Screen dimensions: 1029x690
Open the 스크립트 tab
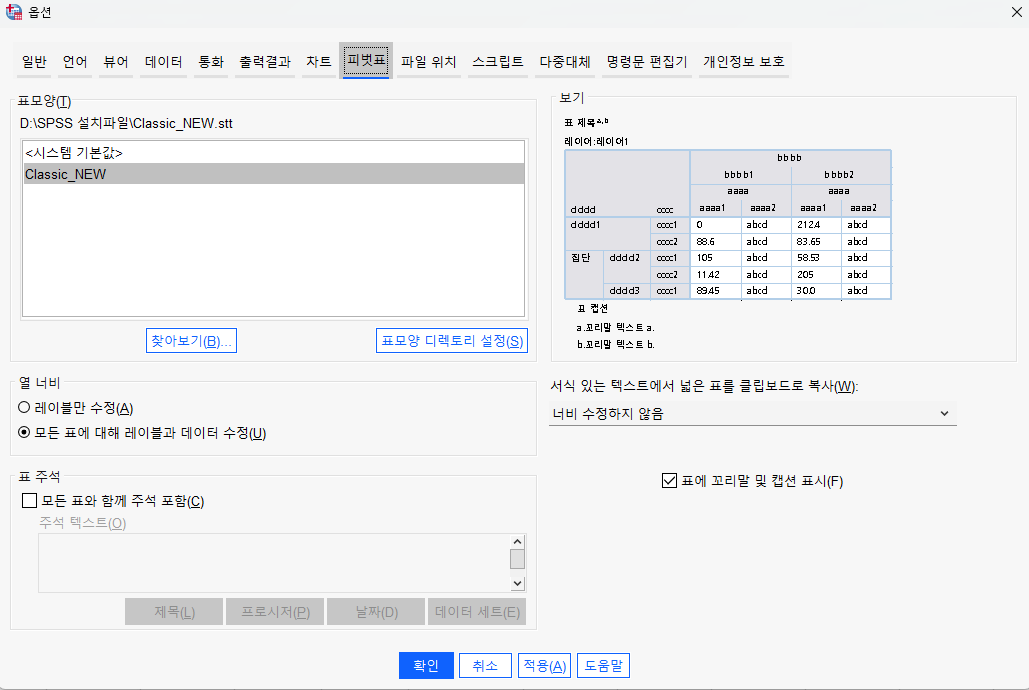click(x=497, y=62)
